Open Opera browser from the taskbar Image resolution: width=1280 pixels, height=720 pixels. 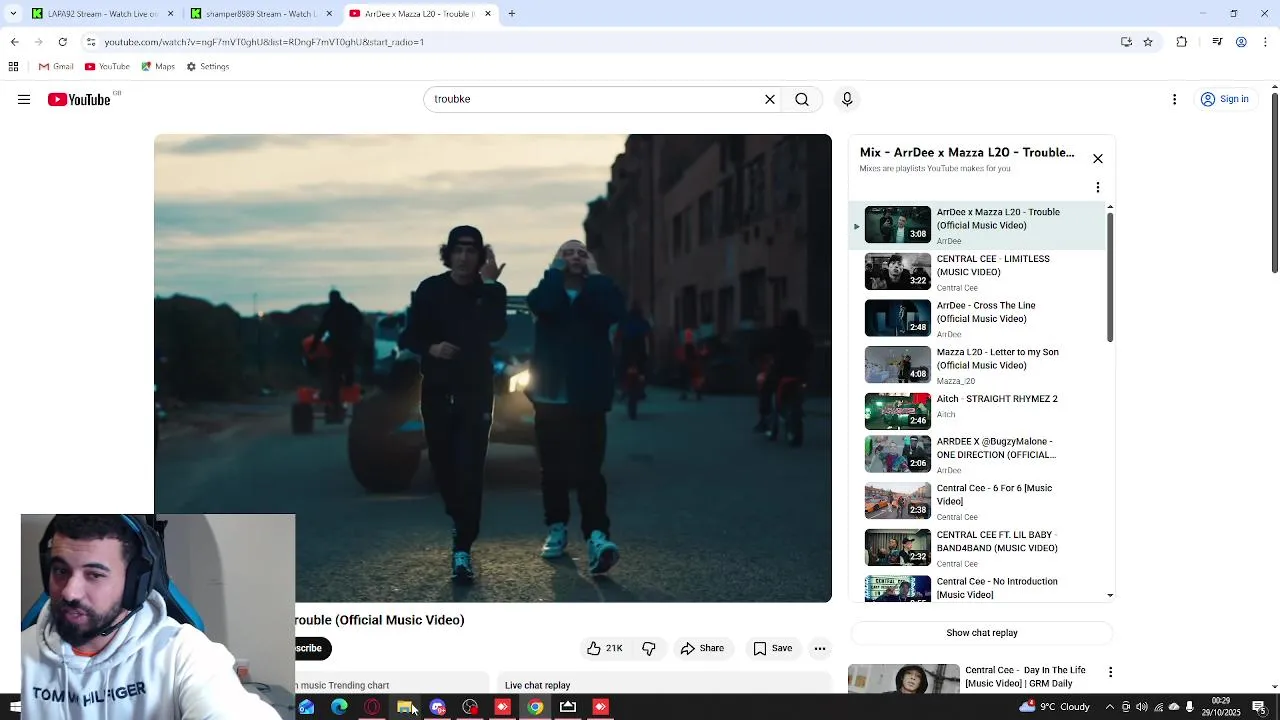tap(372, 707)
